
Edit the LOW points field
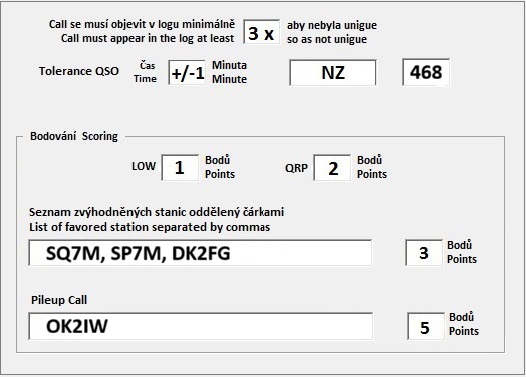(x=180, y=167)
